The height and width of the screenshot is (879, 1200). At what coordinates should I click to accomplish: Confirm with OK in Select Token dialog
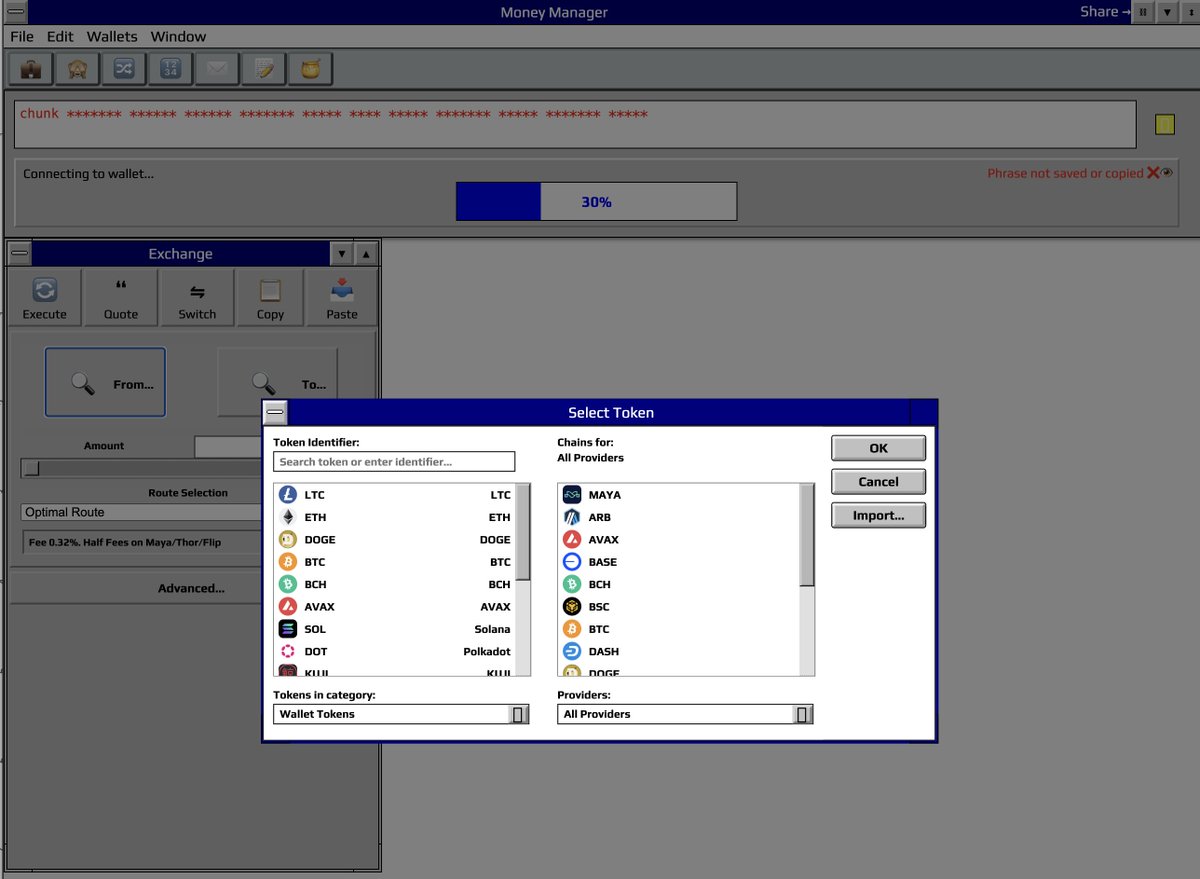(x=878, y=448)
